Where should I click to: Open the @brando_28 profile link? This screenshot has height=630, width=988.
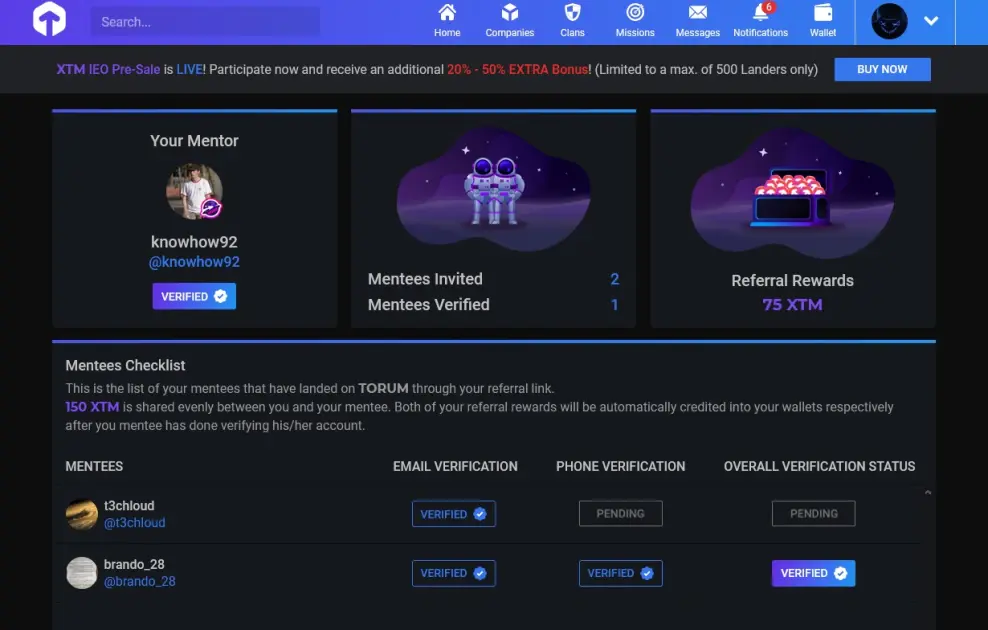click(x=139, y=581)
